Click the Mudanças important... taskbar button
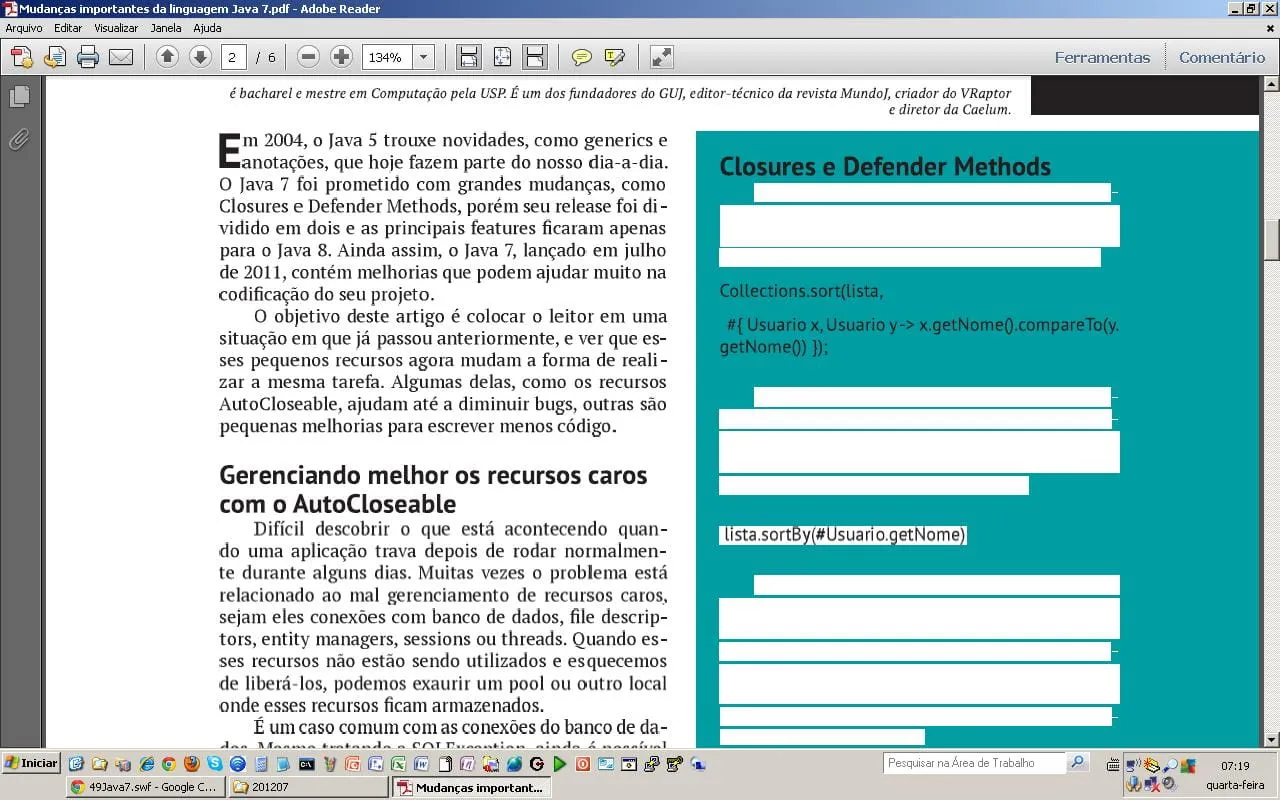This screenshot has height=800, width=1280. pos(471,787)
